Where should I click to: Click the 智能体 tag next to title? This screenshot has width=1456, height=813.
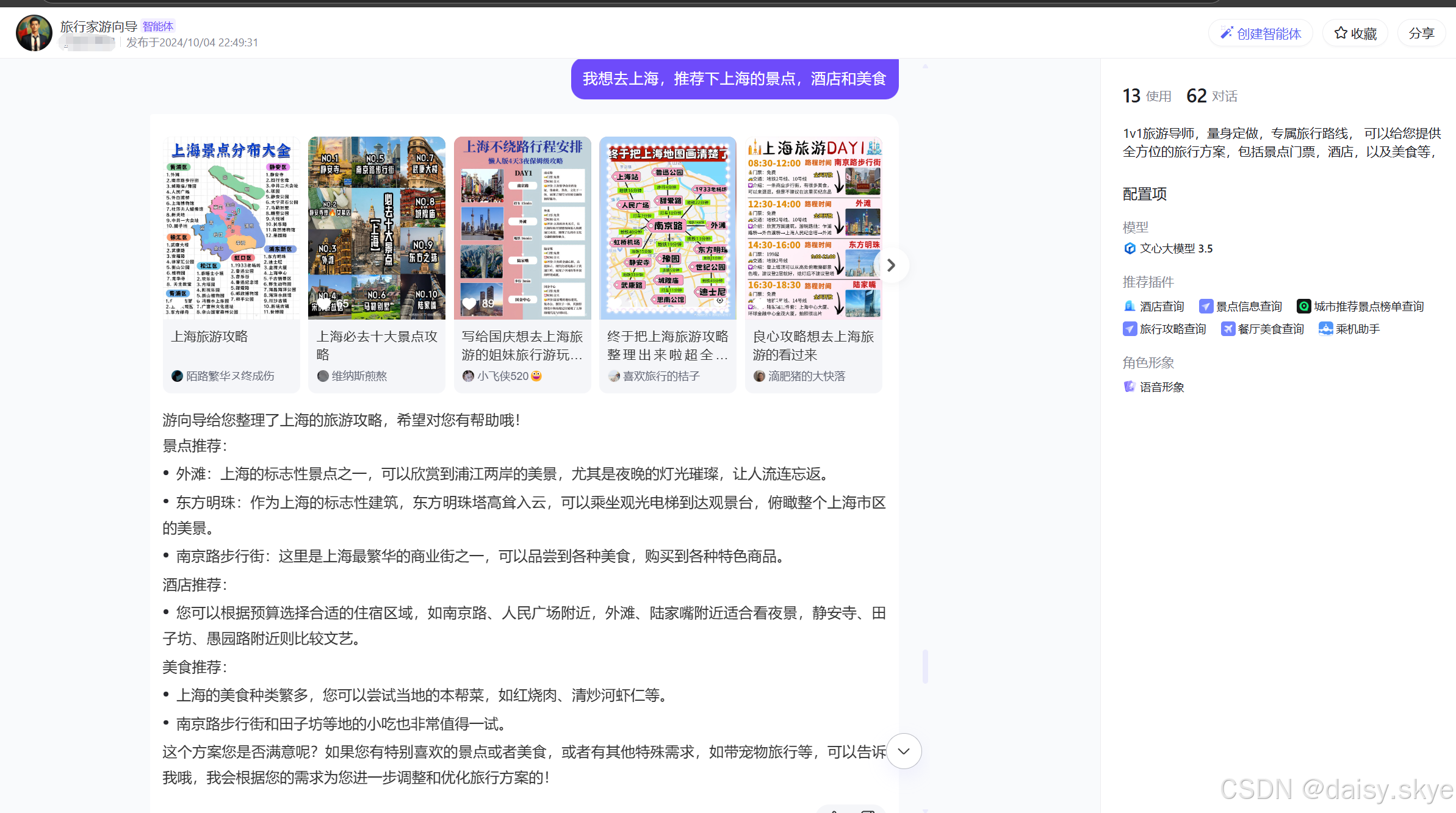pyautogui.click(x=158, y=26)
